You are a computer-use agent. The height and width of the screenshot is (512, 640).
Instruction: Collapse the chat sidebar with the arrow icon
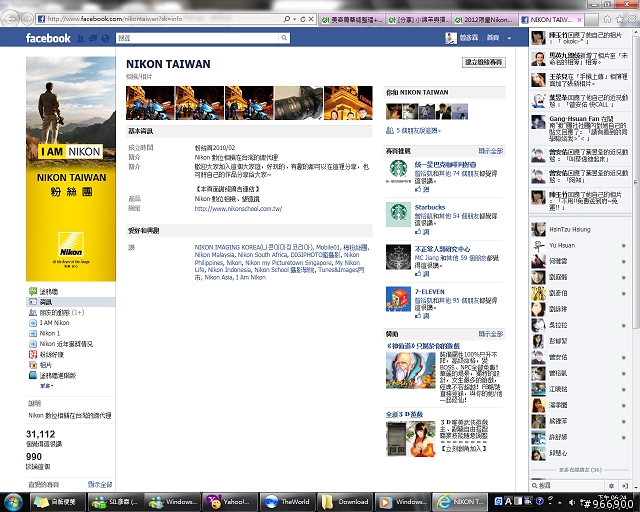coord(625,486)
